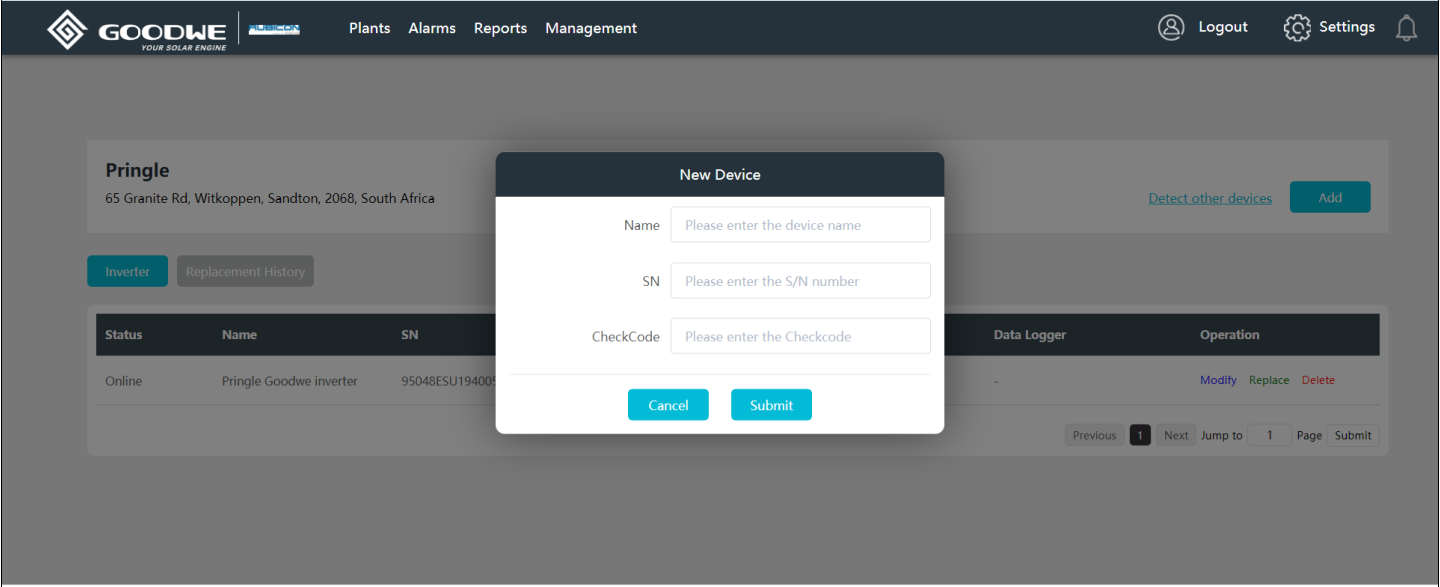The width and height of the screenshot is (1440, 587).
Task: Submit the New Device form
Action: [x=771, y=405]
